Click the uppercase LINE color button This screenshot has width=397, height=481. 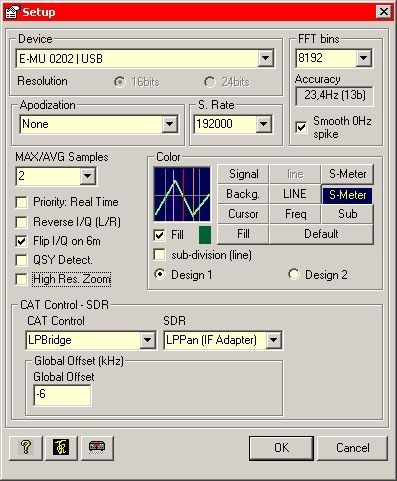click(x=295, y=194)
